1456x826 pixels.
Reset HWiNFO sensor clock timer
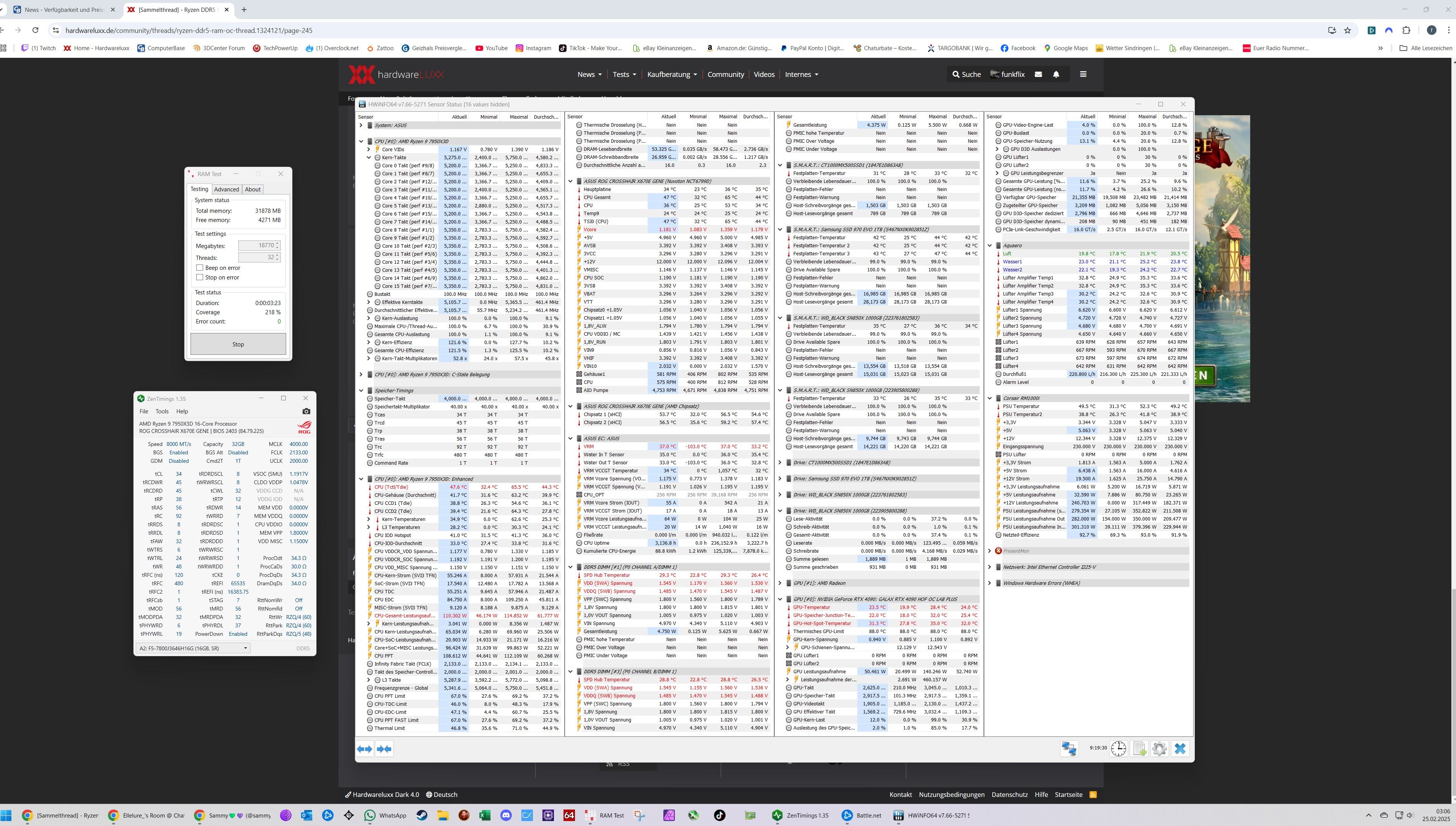point(1118,748)
